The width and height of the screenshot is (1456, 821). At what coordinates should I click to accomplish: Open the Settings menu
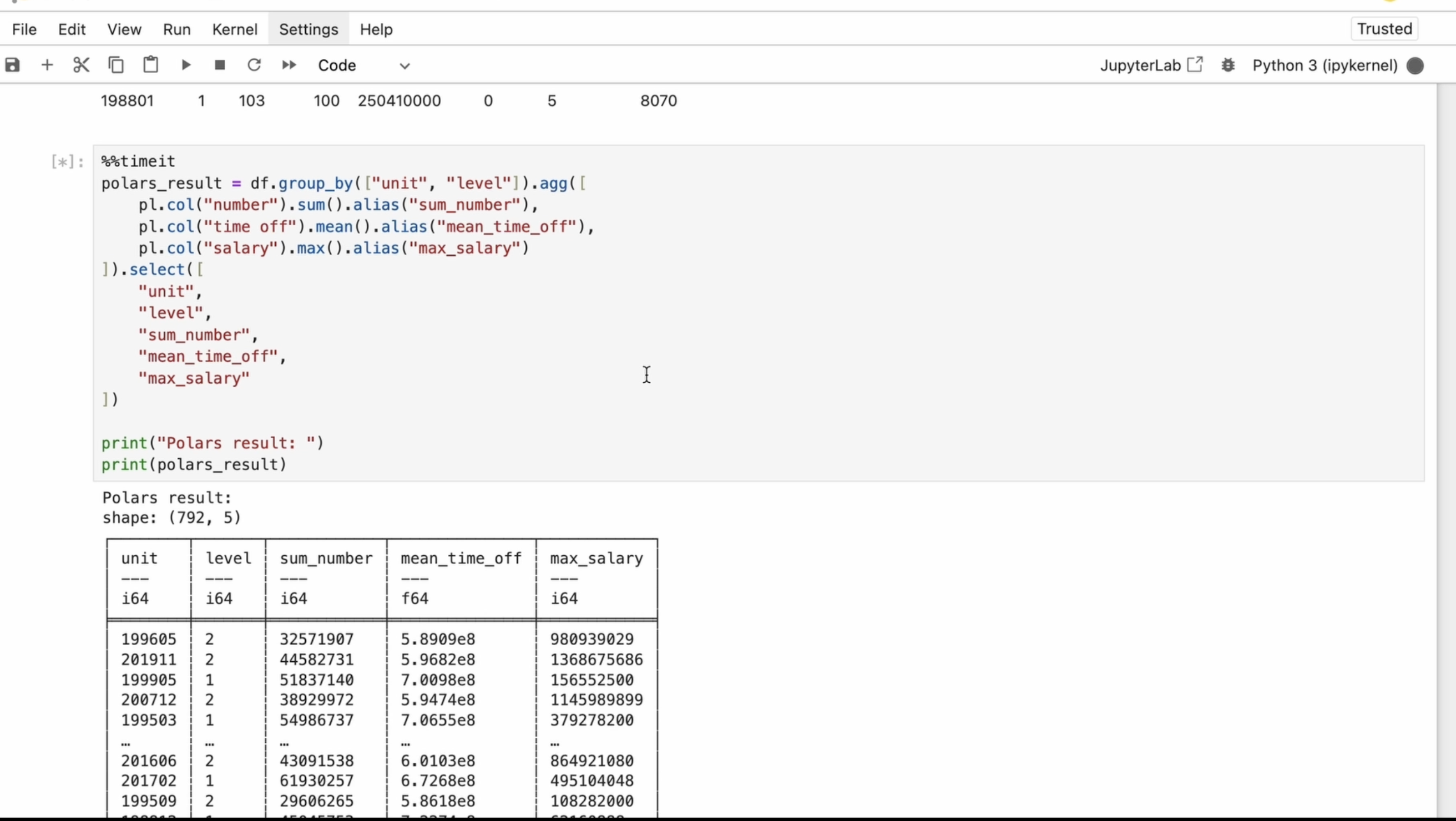(309, 29)
